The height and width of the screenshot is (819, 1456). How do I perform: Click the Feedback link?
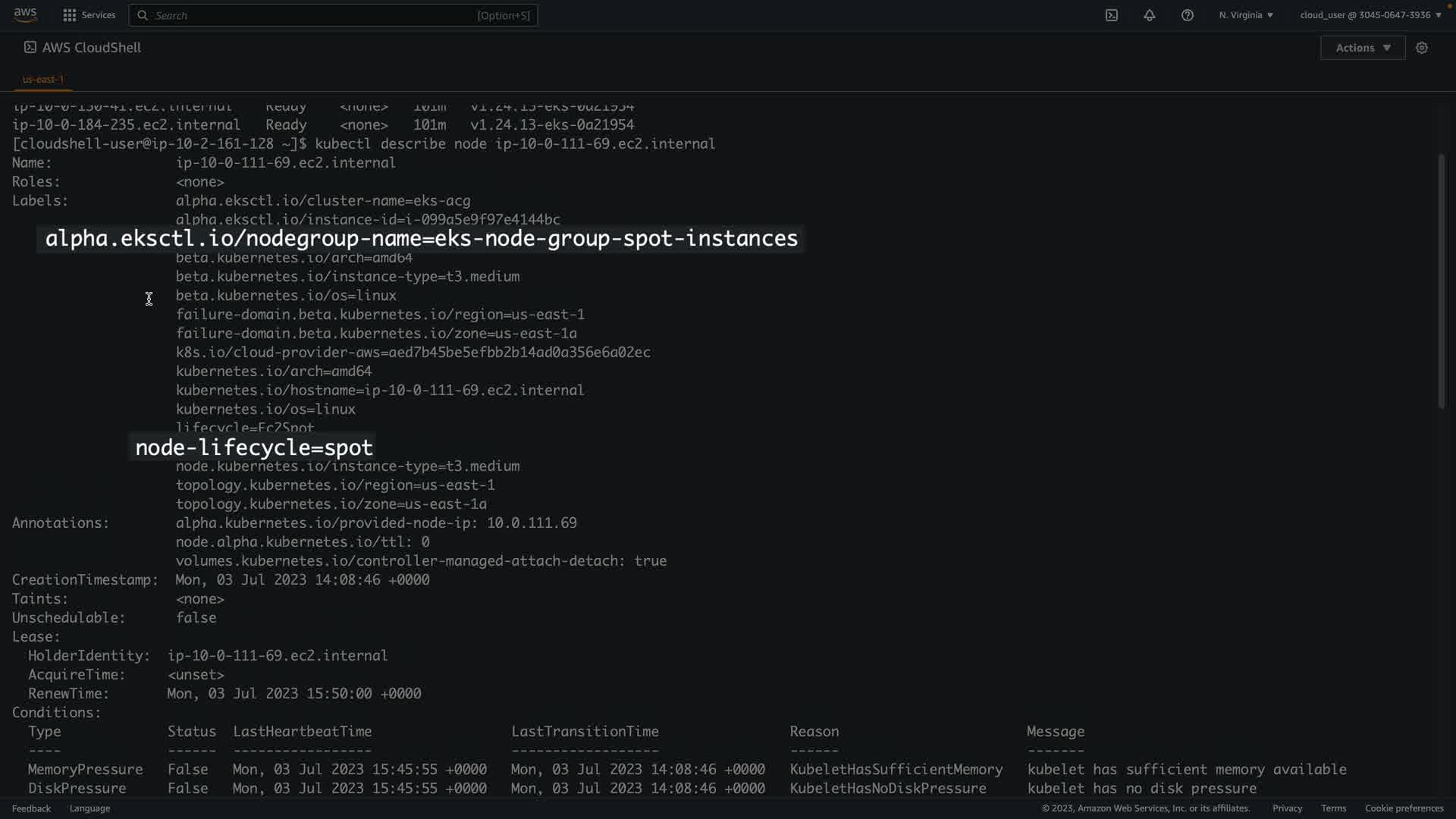31,808
